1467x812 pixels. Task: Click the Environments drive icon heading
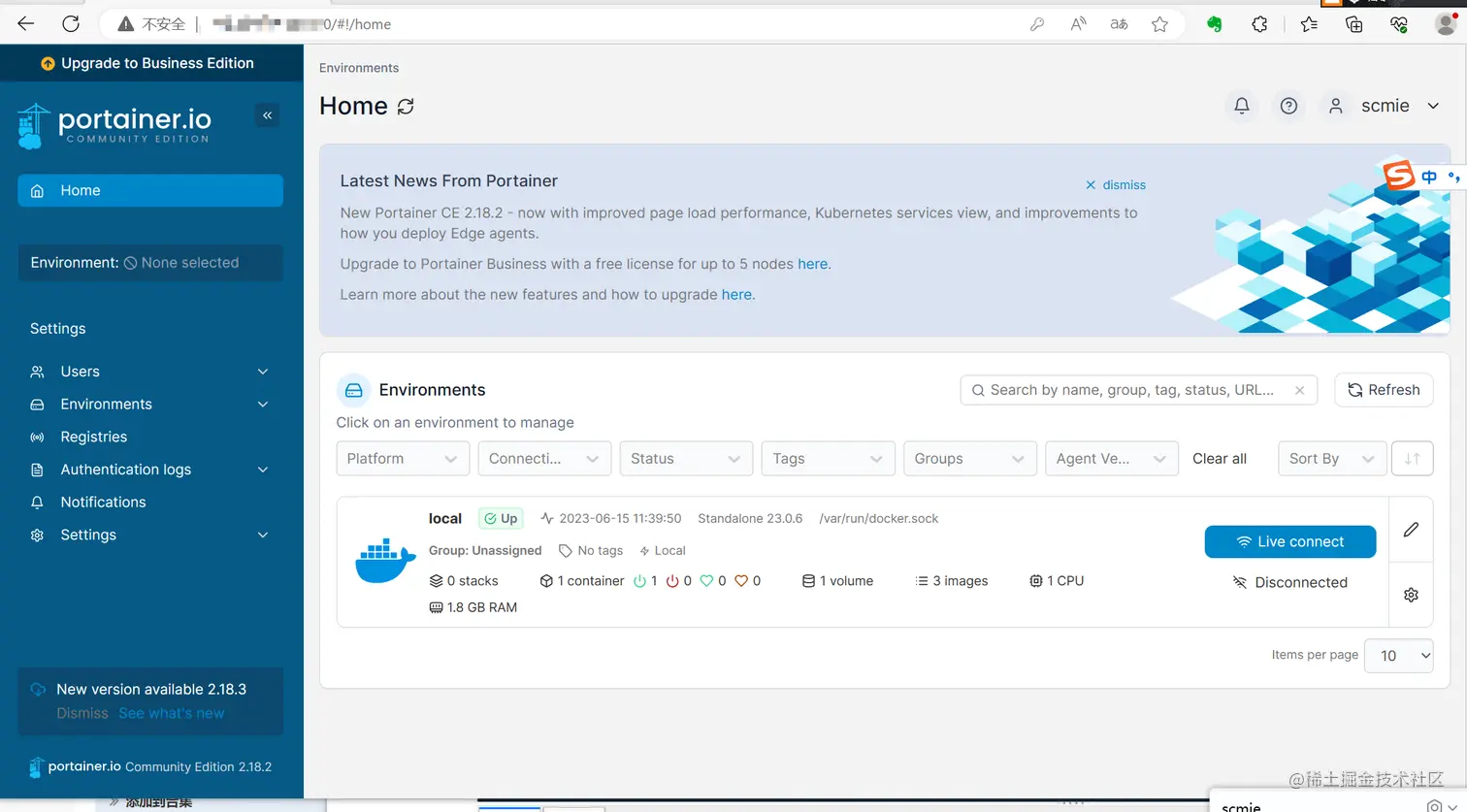353,390
